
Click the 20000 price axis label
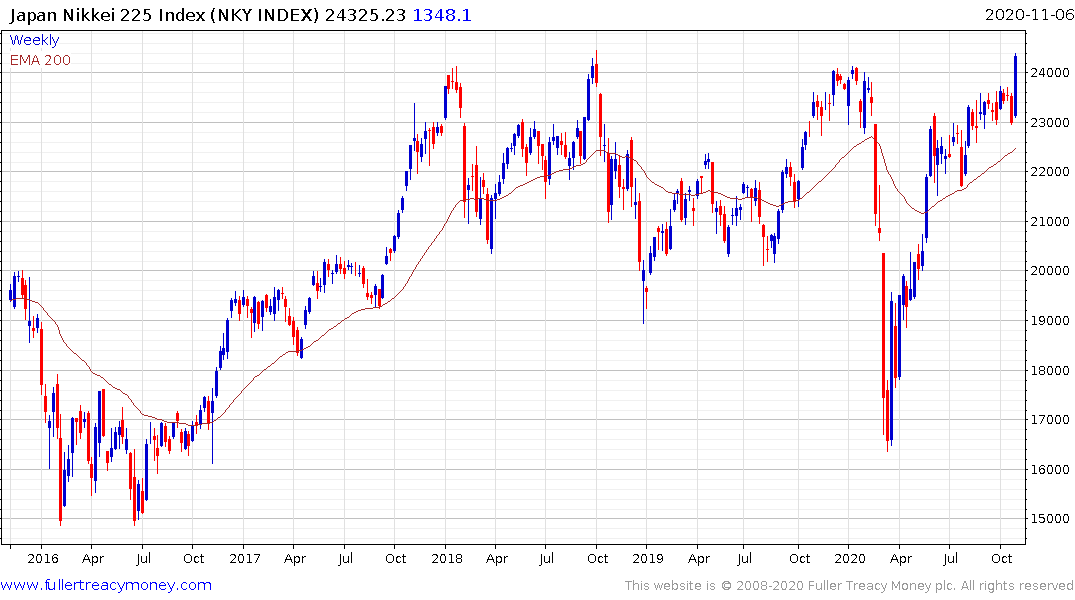click(x=1050, y=270)
